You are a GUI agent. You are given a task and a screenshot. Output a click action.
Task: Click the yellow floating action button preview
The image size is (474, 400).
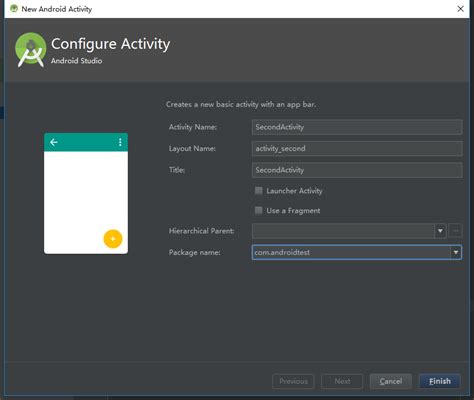point(113,239)
